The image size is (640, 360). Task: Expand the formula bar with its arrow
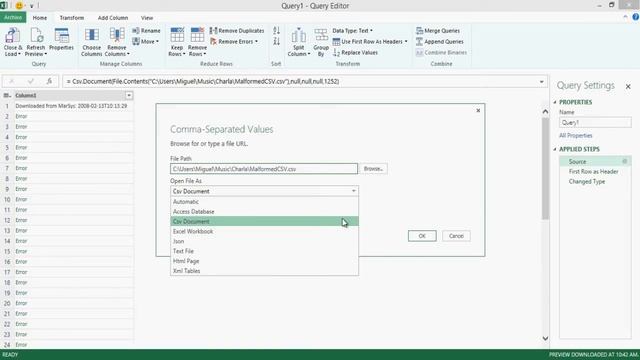point(542,82)
